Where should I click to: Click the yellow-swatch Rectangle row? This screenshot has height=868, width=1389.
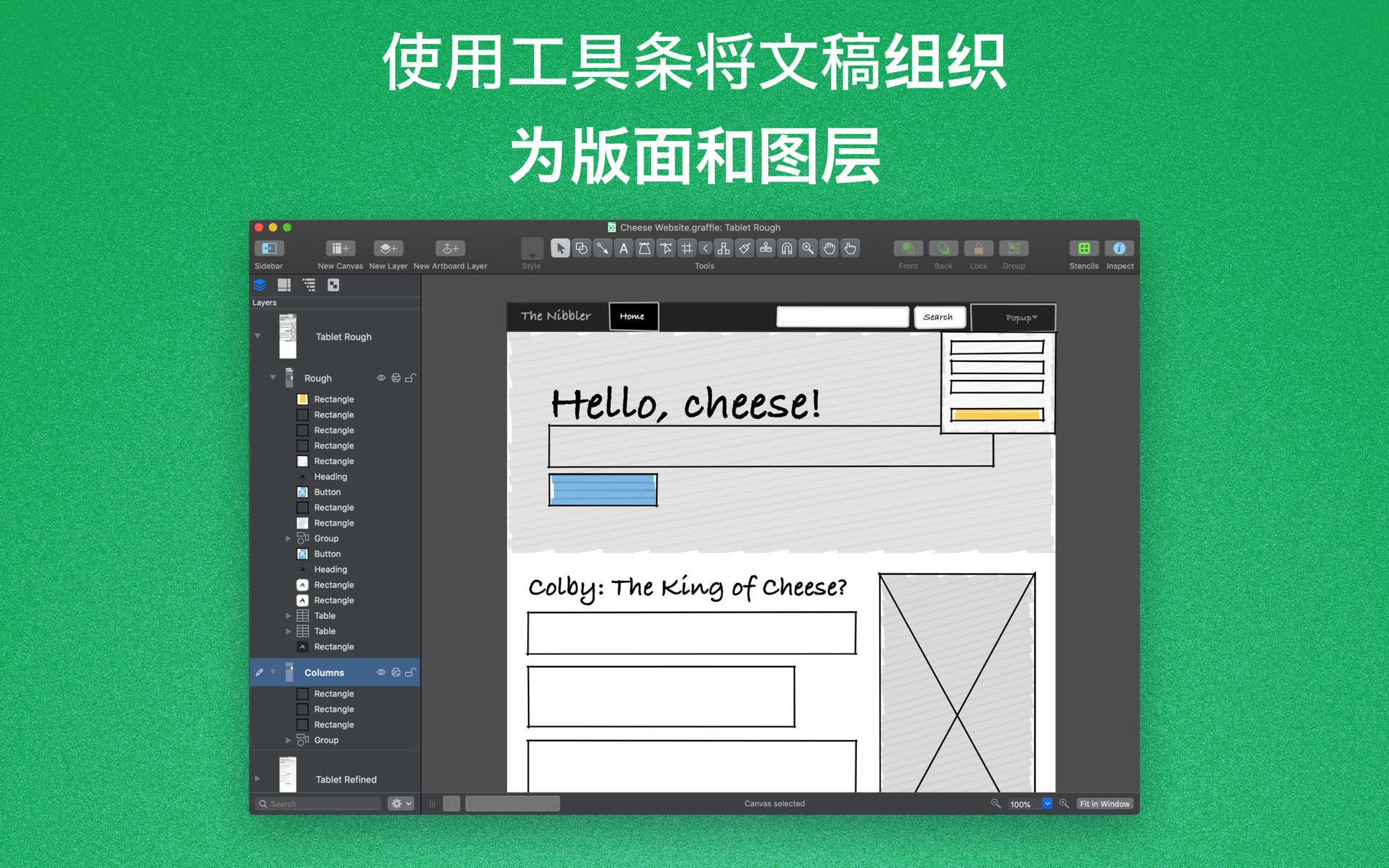(334, 399)
